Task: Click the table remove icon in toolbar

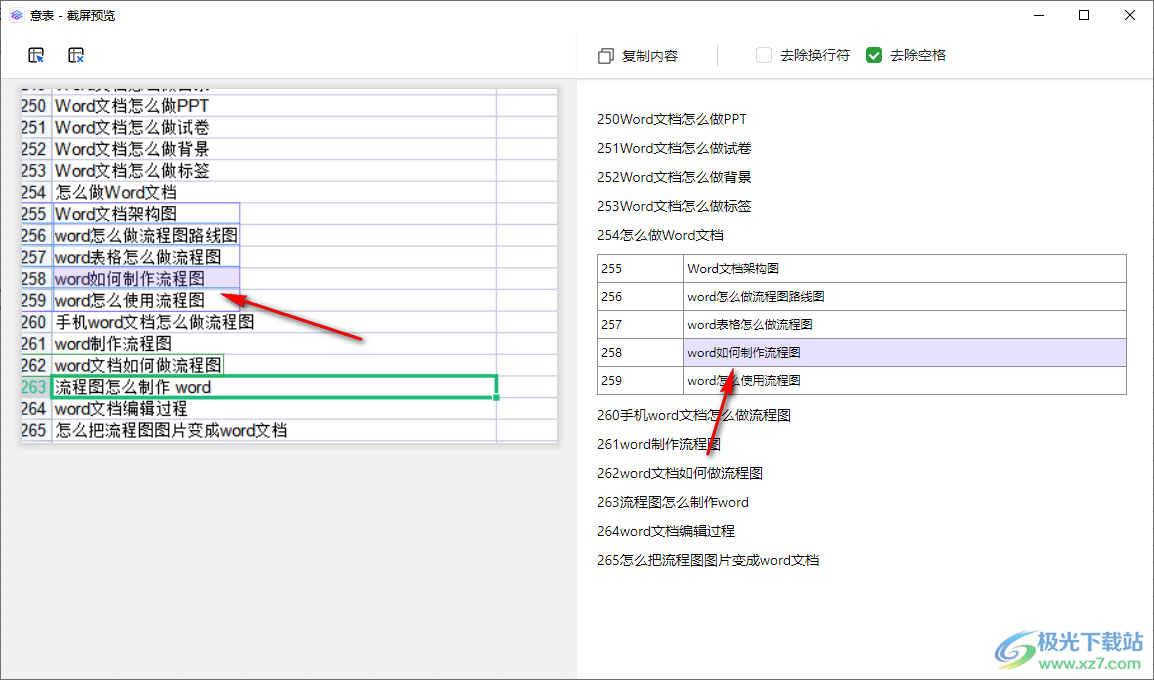Action: 76,55
